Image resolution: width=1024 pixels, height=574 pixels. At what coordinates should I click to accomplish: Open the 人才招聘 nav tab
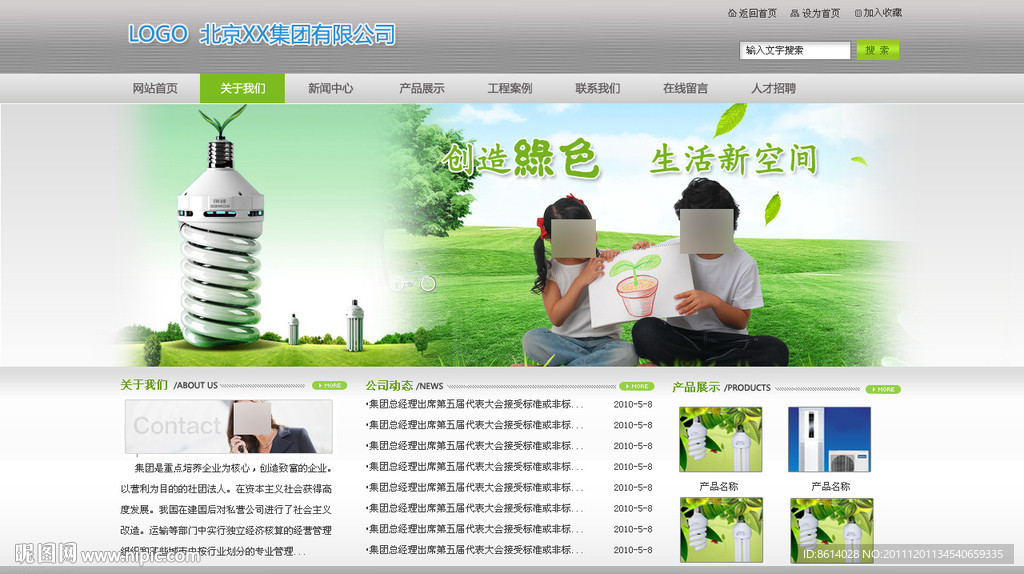pos(773,88)
